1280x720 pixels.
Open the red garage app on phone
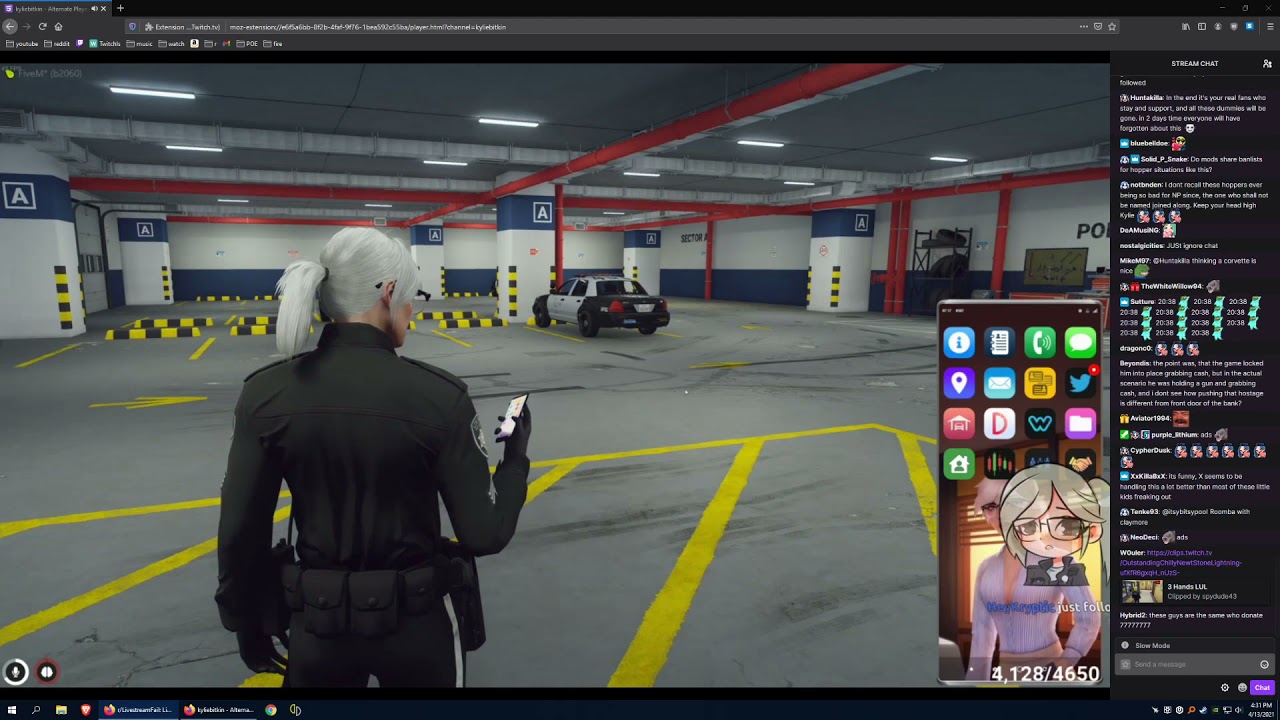click(959, 424)
